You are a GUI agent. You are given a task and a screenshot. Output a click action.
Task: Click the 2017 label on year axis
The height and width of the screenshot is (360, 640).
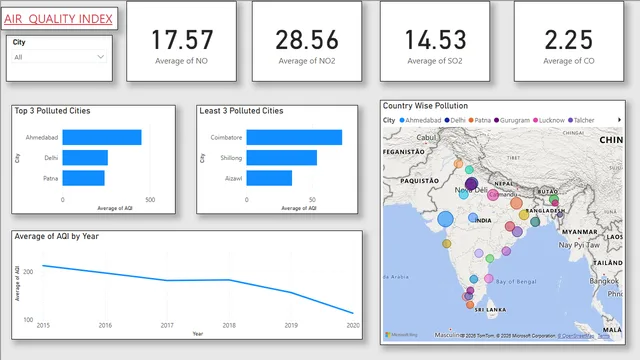click(x=167, y=325)
